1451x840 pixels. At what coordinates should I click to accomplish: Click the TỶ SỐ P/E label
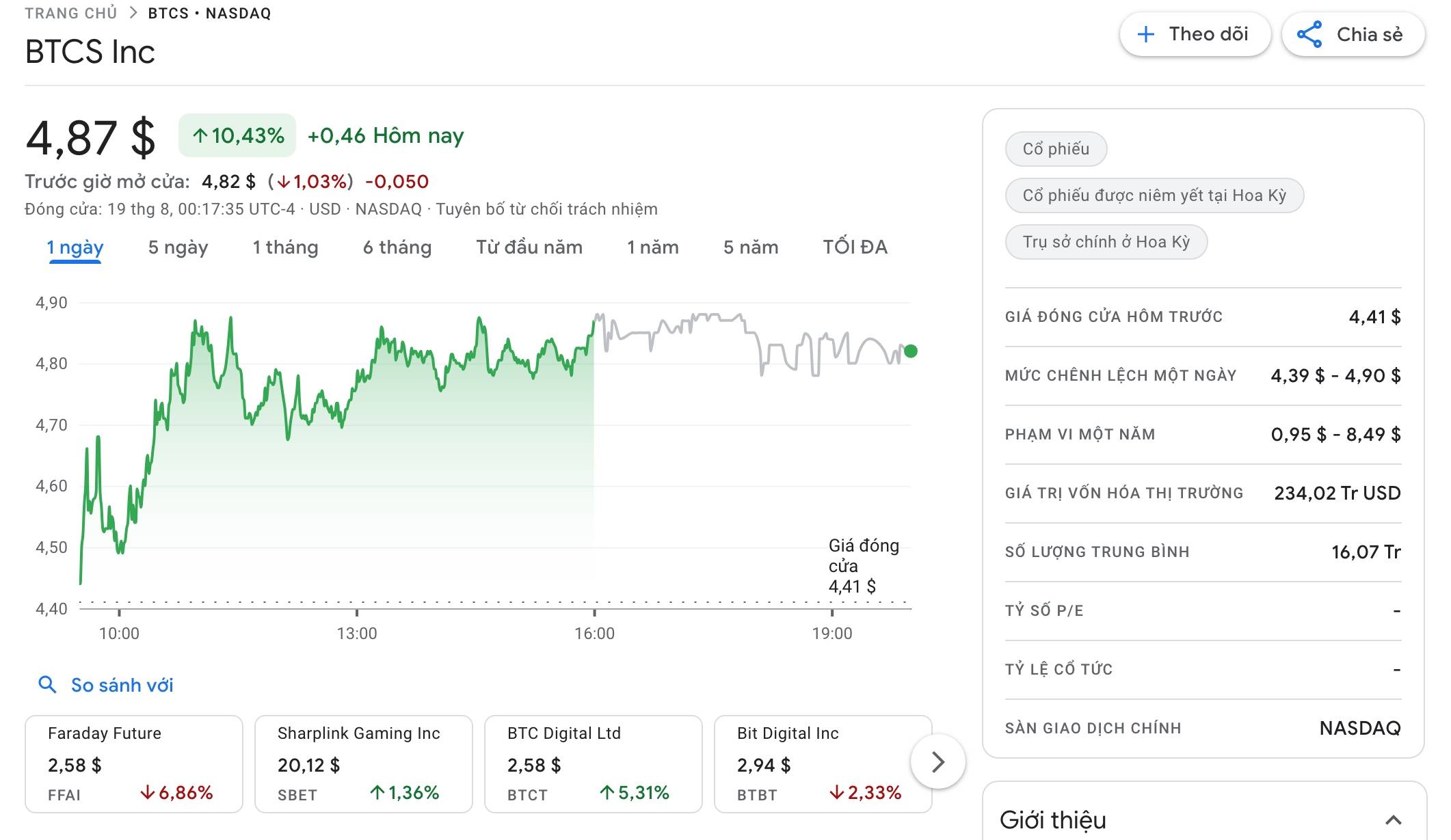click(x=1044, y=610)
